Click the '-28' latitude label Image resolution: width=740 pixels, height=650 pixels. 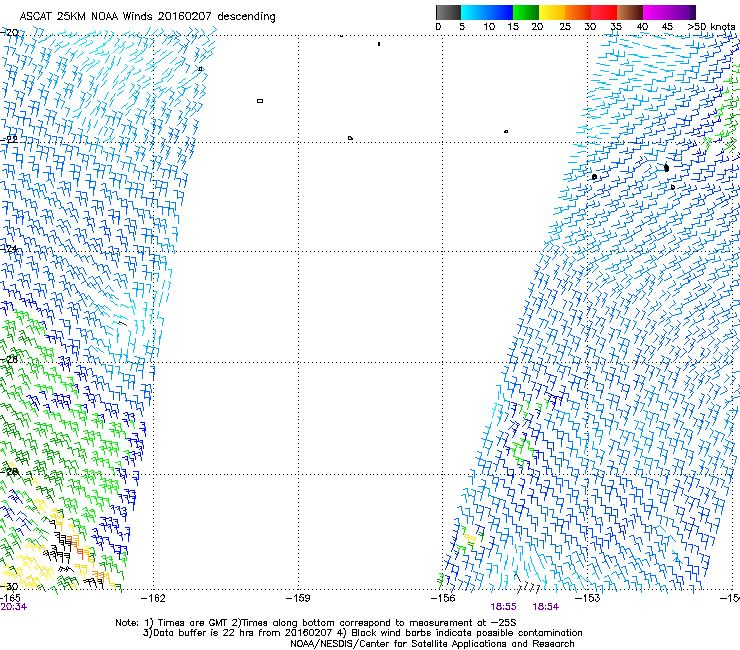pyautogui.click(x=10, y=472)
